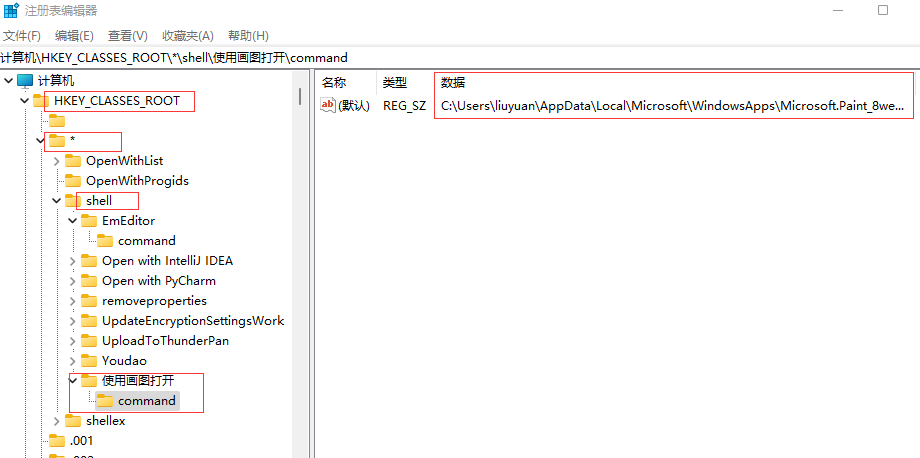Expand Open with IntelliJ IDEA key
The image size is (920, 458).
click(72, 260)
